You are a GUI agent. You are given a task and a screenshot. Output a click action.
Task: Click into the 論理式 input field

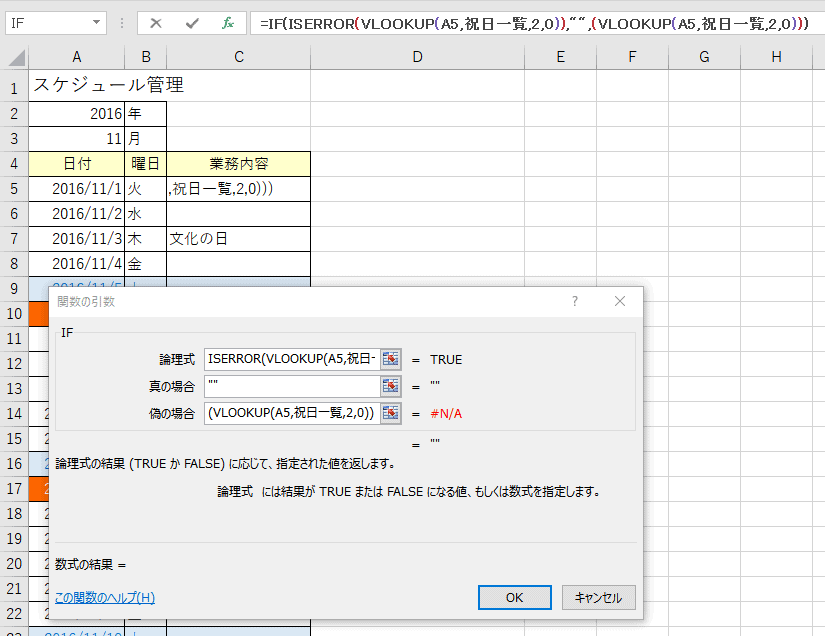[291, 359]
